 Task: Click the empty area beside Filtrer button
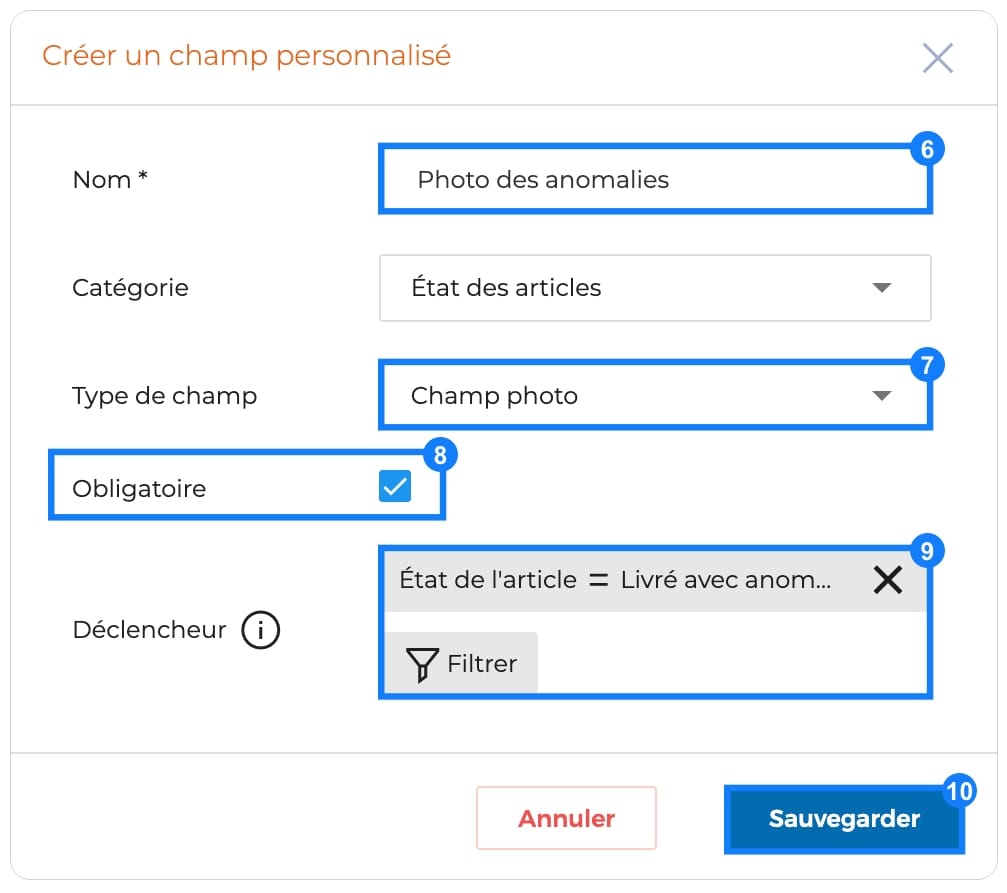pyautogui.click(x=732, y=662)
